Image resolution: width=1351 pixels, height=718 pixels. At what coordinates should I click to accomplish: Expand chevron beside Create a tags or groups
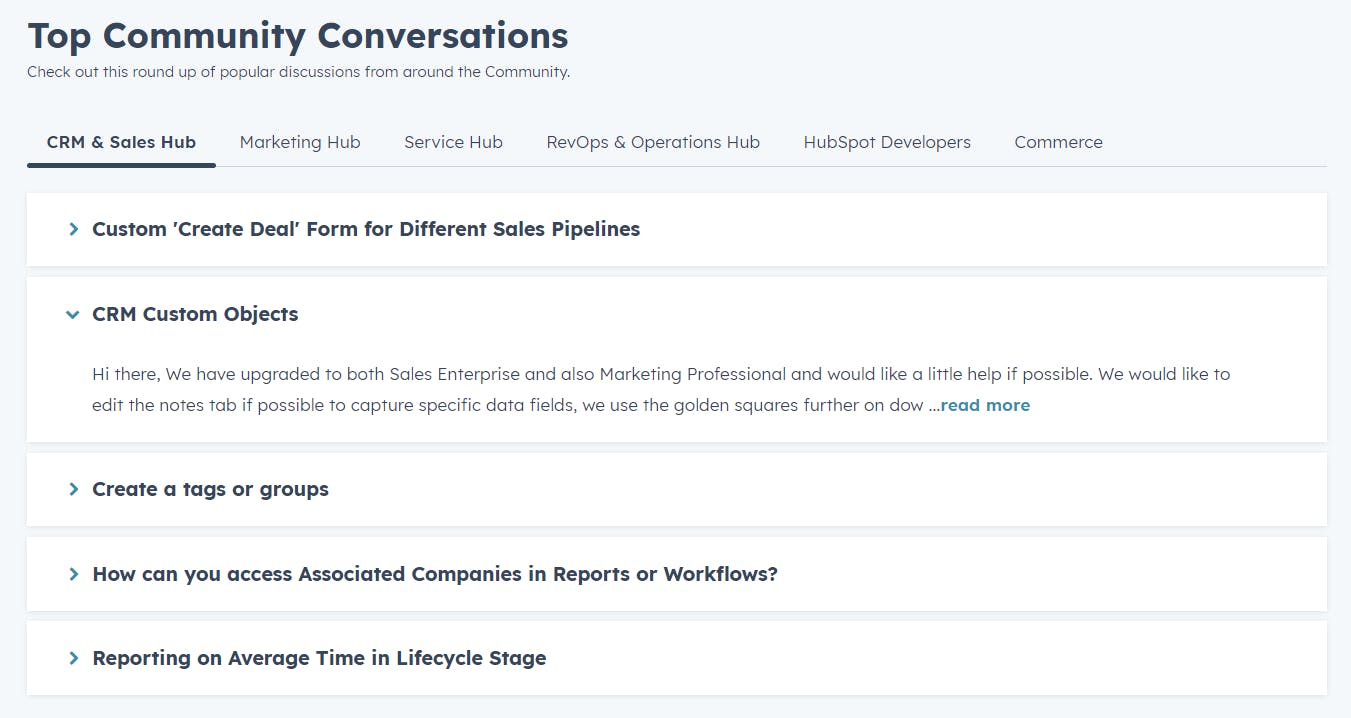[73, 490]
